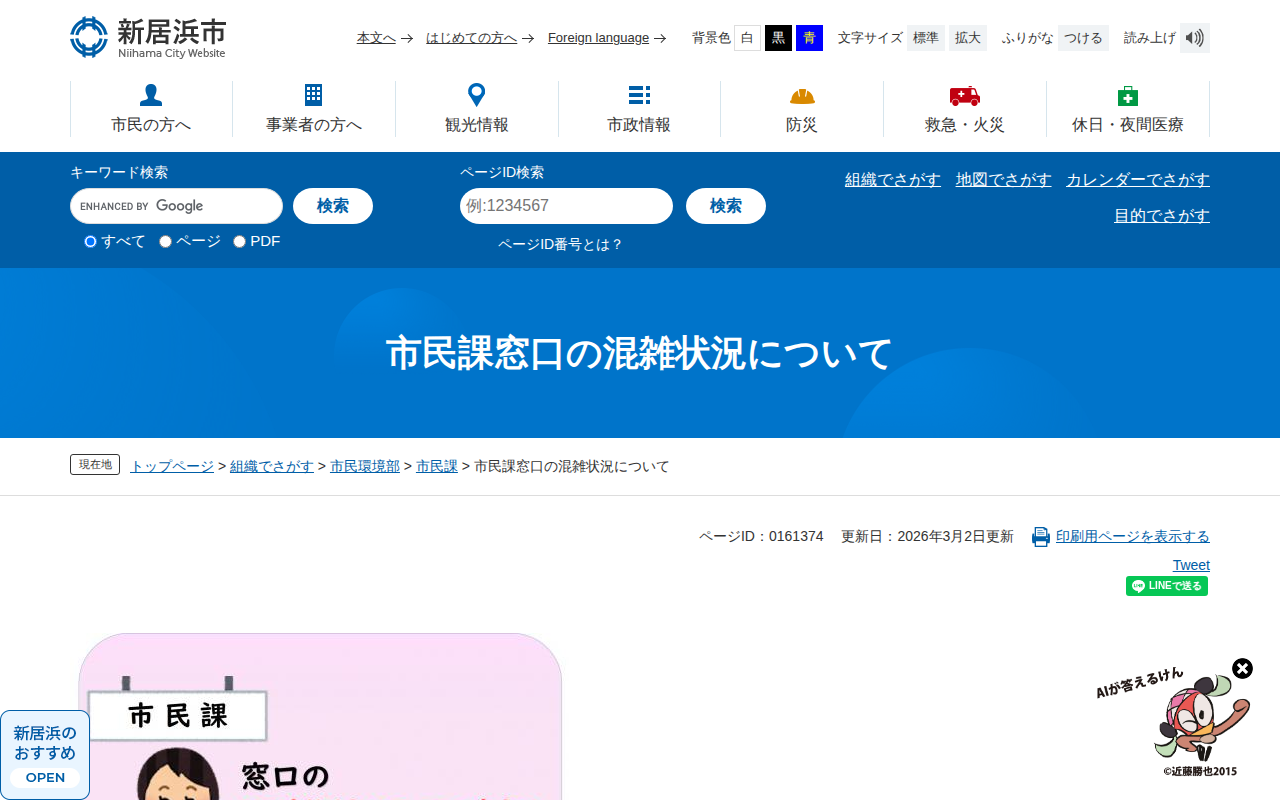Click the speaker read-aloud icon
The width and height of the screenshot is (1280, 800).
(x=1195, y=38)
